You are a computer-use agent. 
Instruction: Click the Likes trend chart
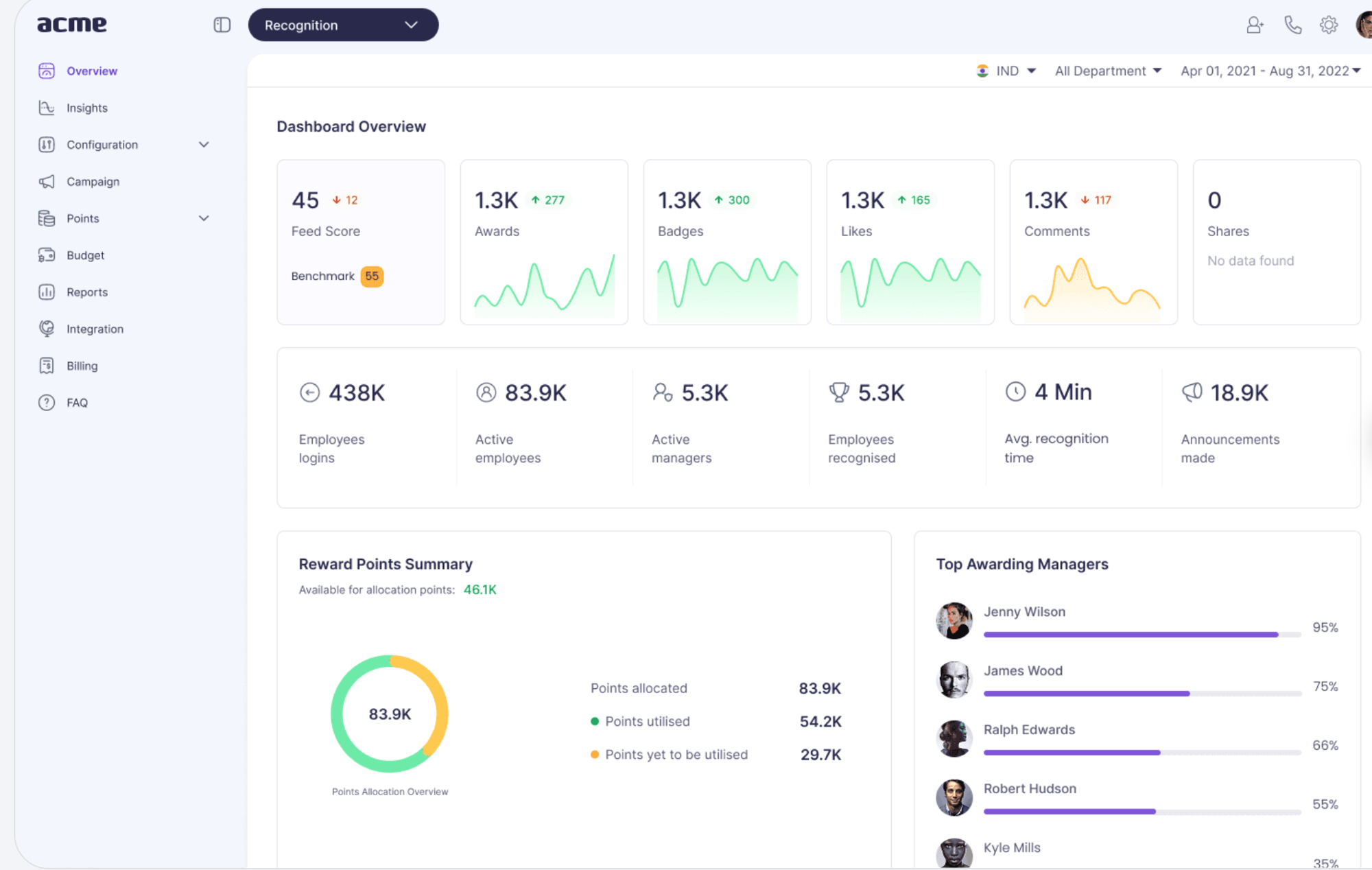tap(910, 288)
